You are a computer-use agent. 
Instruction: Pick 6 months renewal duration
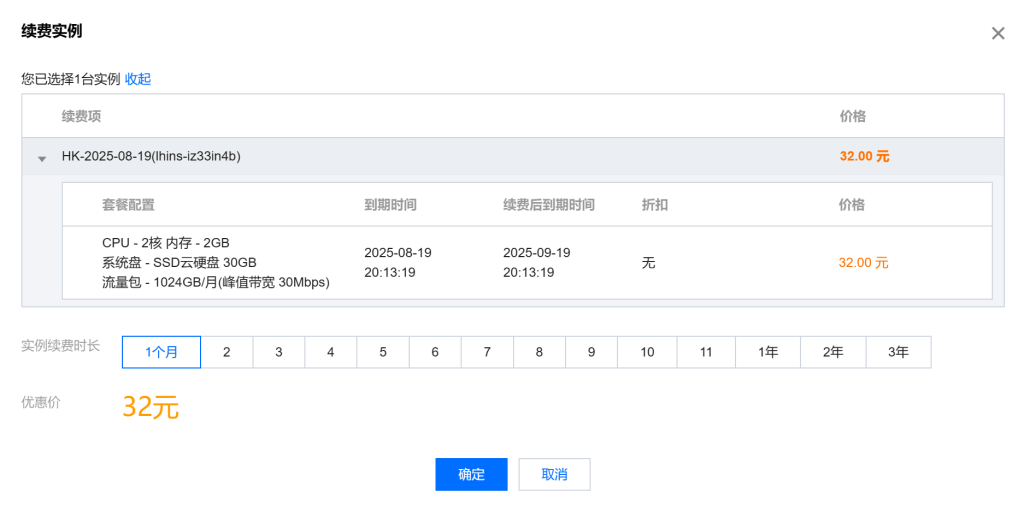pyautogui.click(x=435, y=352)
